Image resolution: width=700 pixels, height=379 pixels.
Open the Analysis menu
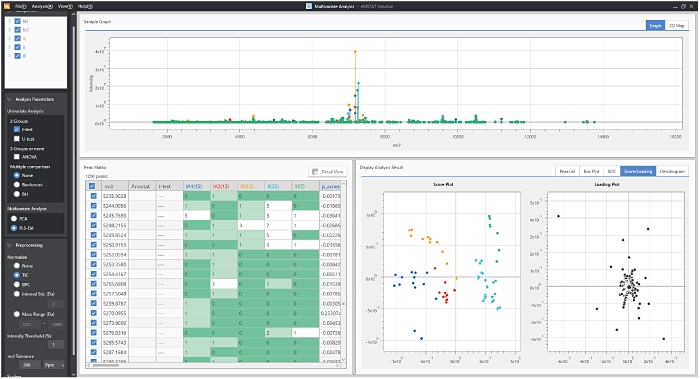click(42, 6)
